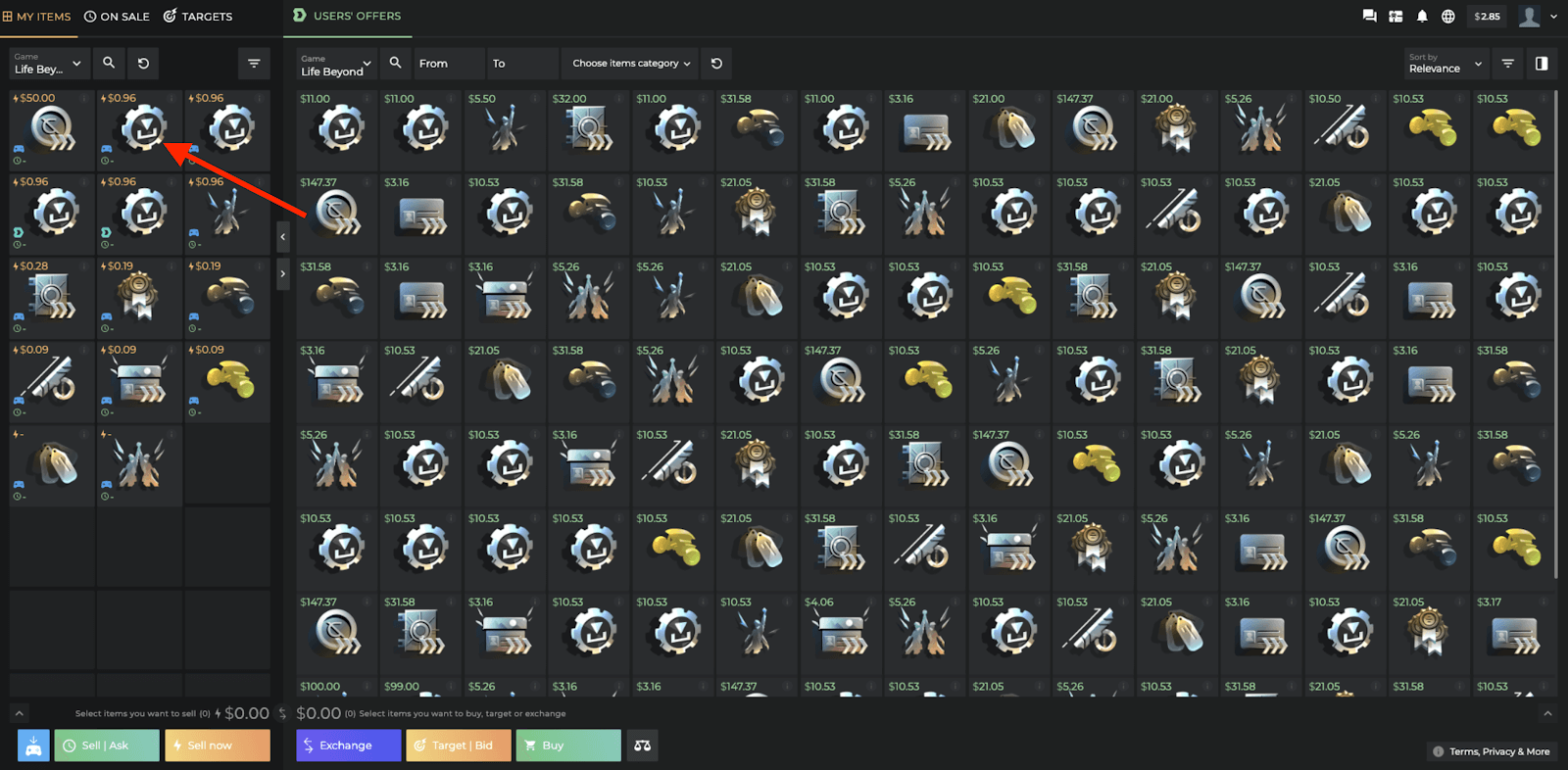Reset filters in users' offers
This screenshot has height=770, width=1568.
(x=716, y=63)
